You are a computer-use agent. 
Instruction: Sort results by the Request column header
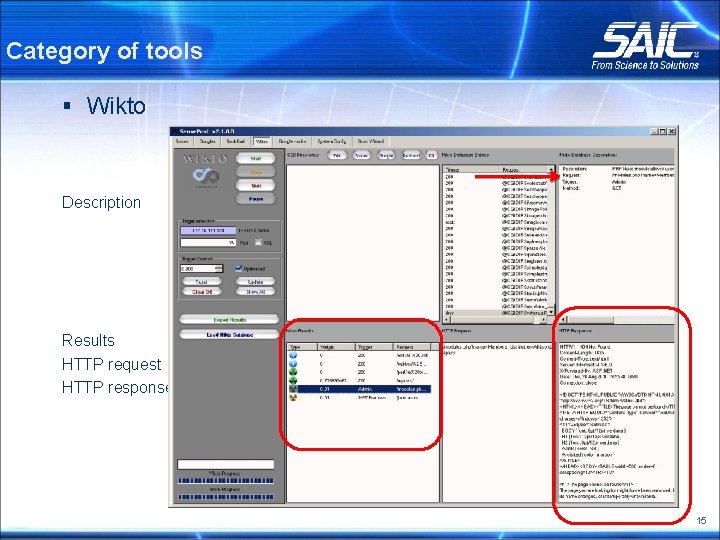411,347
